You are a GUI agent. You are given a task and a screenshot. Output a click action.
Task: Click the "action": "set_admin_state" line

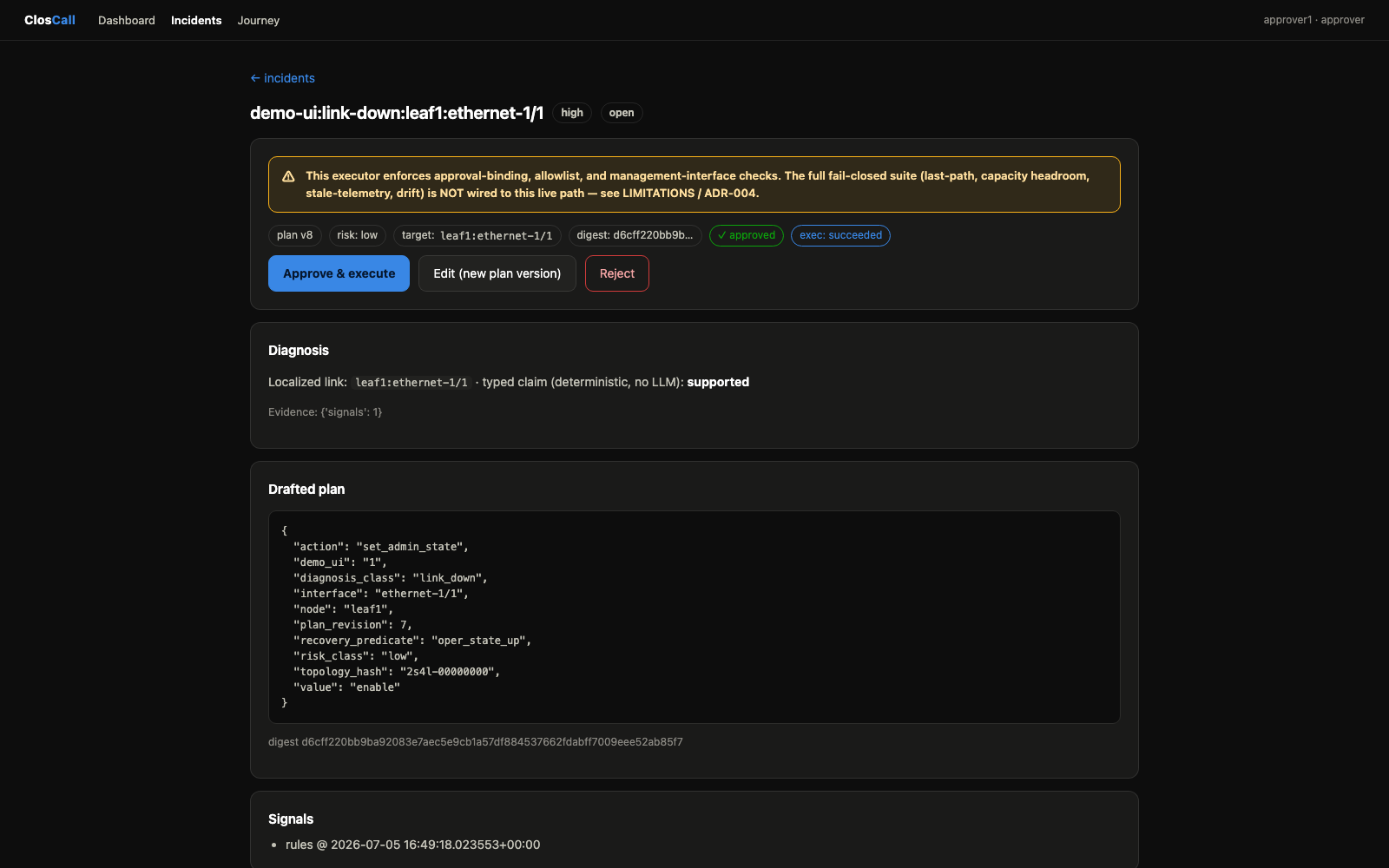click(x=381, y=547)
